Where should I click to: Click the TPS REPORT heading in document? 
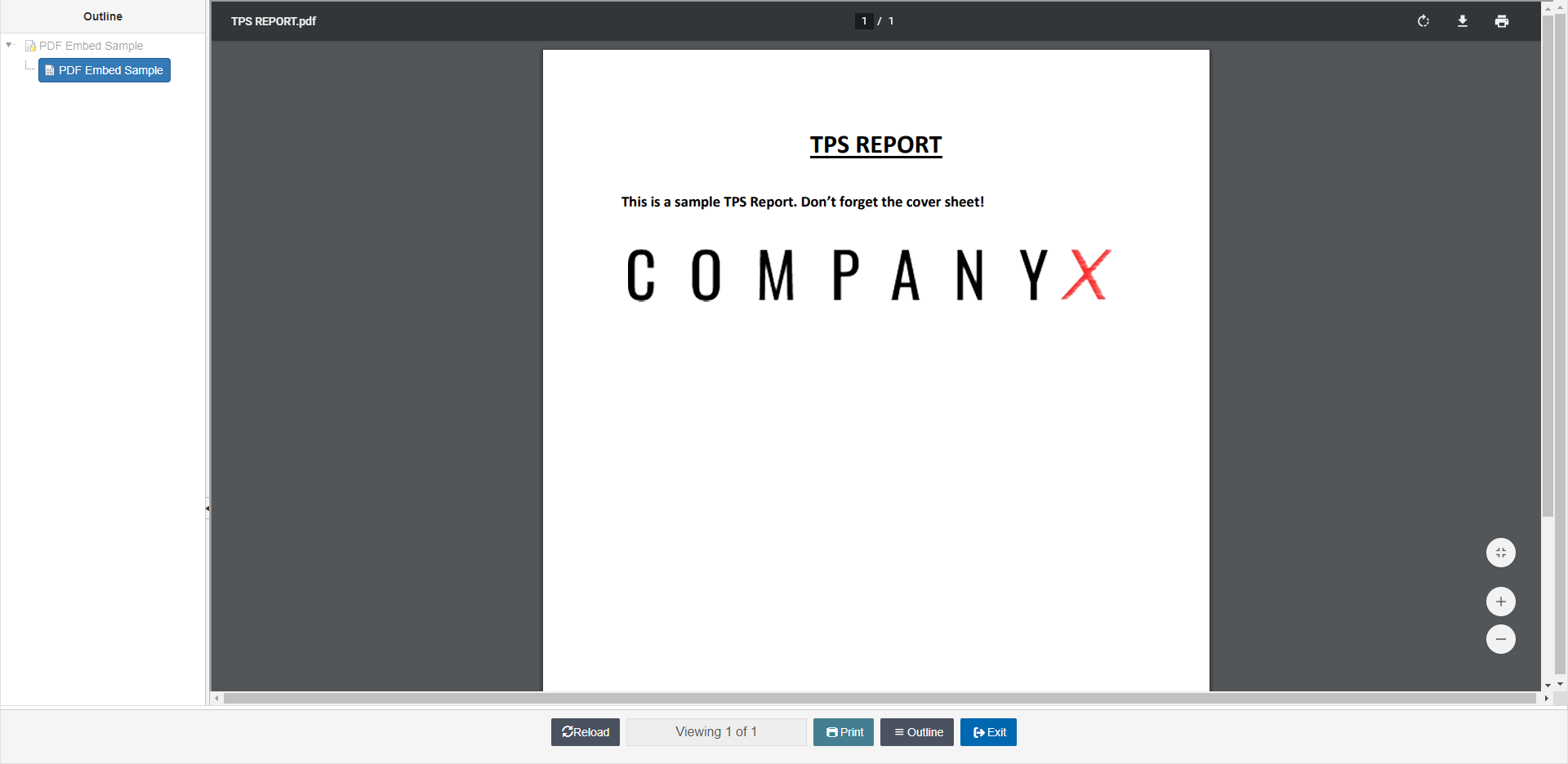(875, 145)
